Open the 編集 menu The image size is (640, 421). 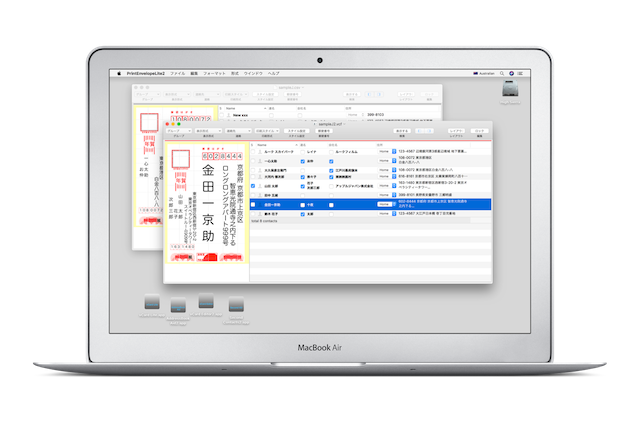(194, 74)
